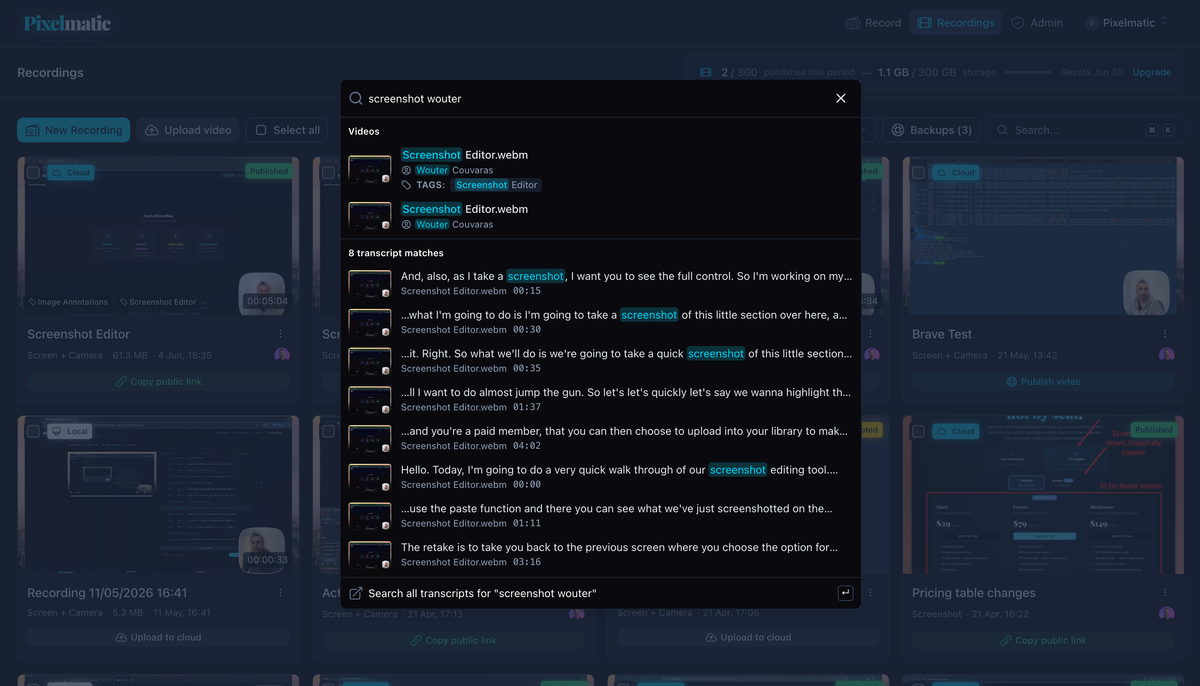Click the Upload video button

point(188,130)
